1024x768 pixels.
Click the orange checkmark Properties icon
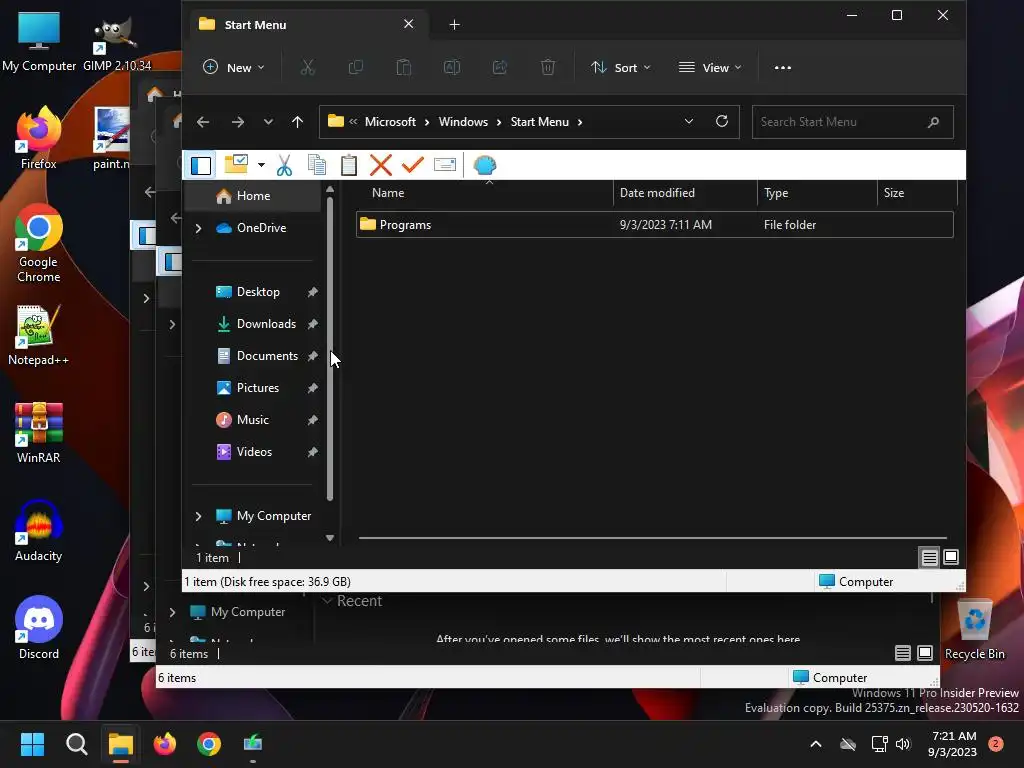(413, 165)
